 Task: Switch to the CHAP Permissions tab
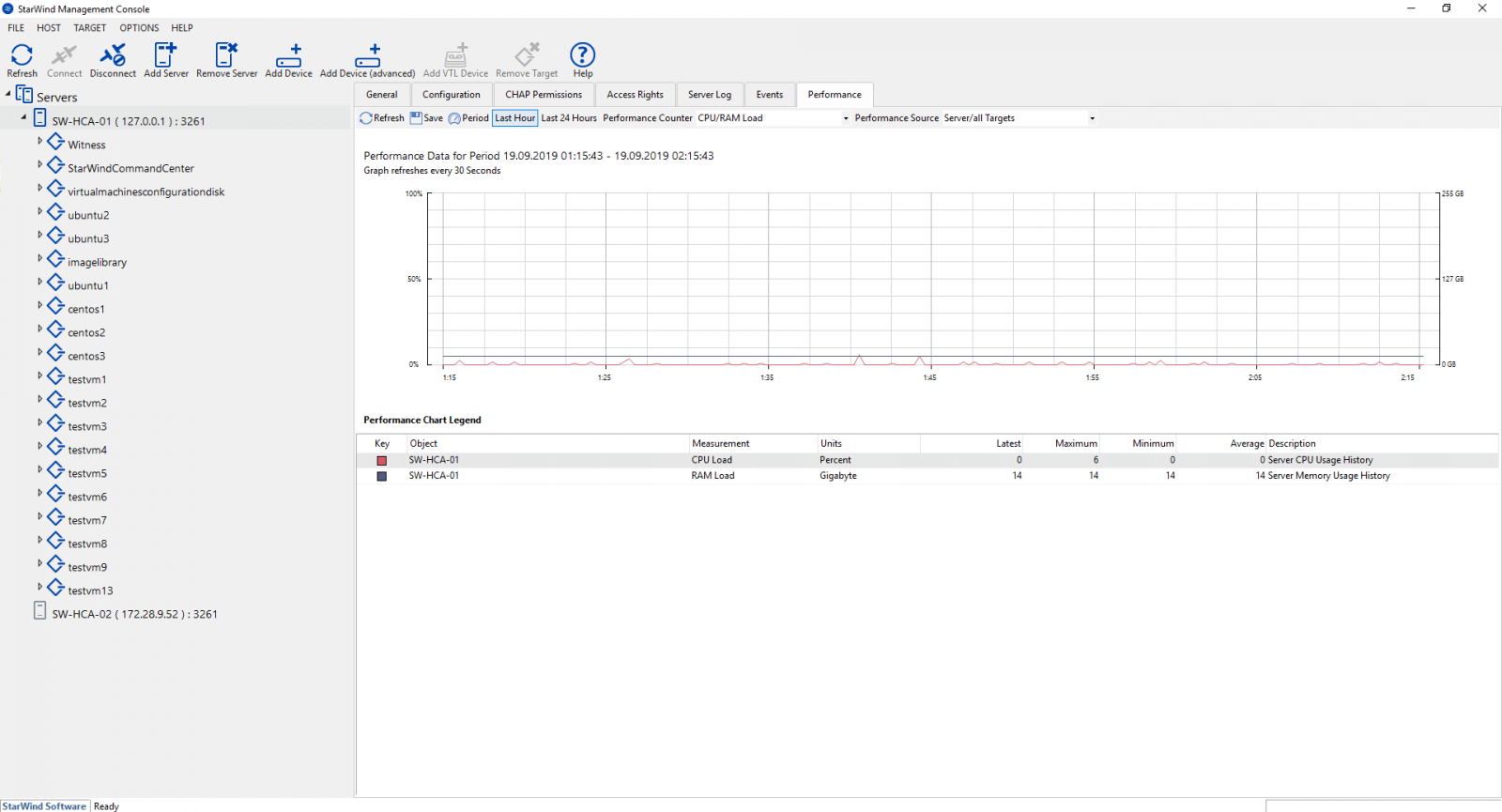click(x=544, y=95)
